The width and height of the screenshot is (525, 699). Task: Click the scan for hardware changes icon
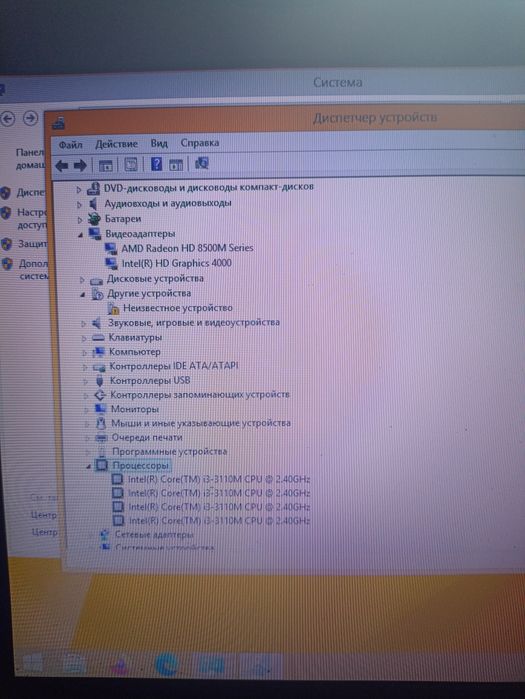tap(201, 163)
